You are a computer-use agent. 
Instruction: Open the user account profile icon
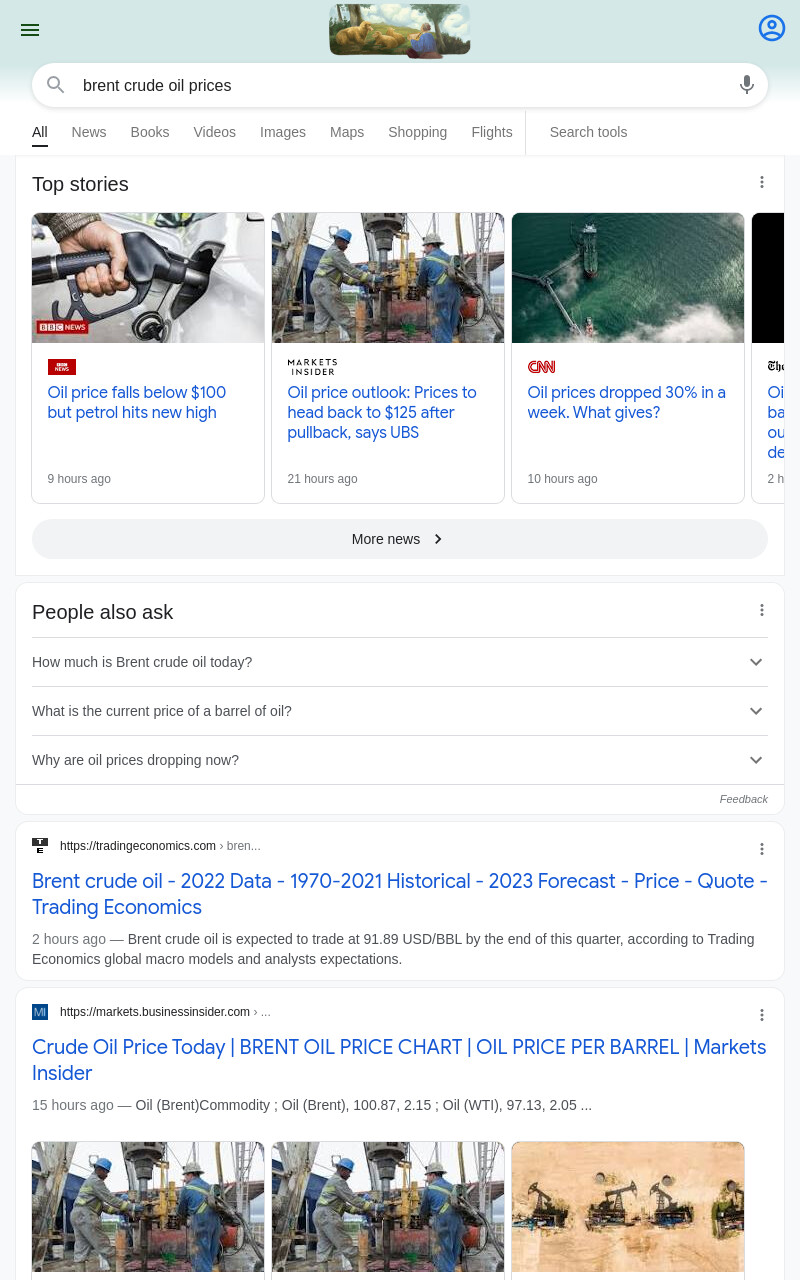point(772,28)
